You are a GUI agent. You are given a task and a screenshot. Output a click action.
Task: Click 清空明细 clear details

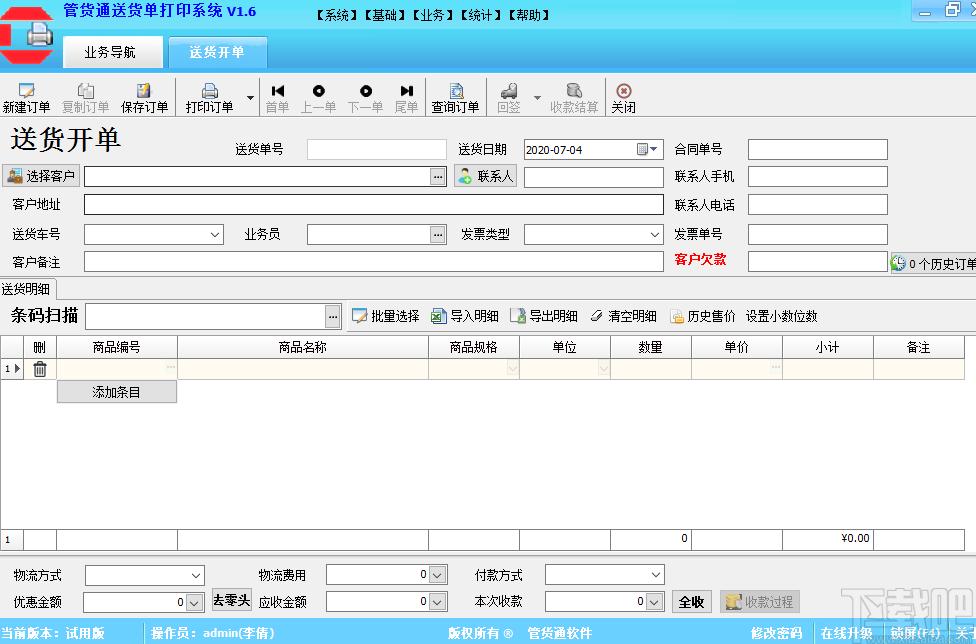tap(623, 316)
